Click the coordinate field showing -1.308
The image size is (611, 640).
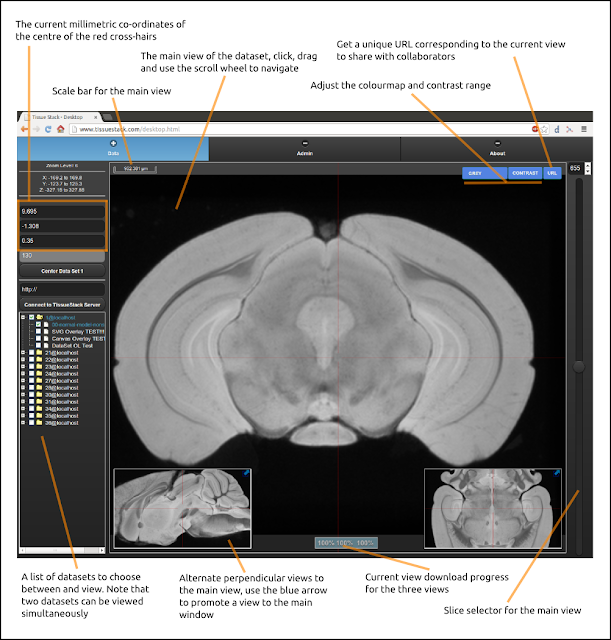(x=62, y=226)
